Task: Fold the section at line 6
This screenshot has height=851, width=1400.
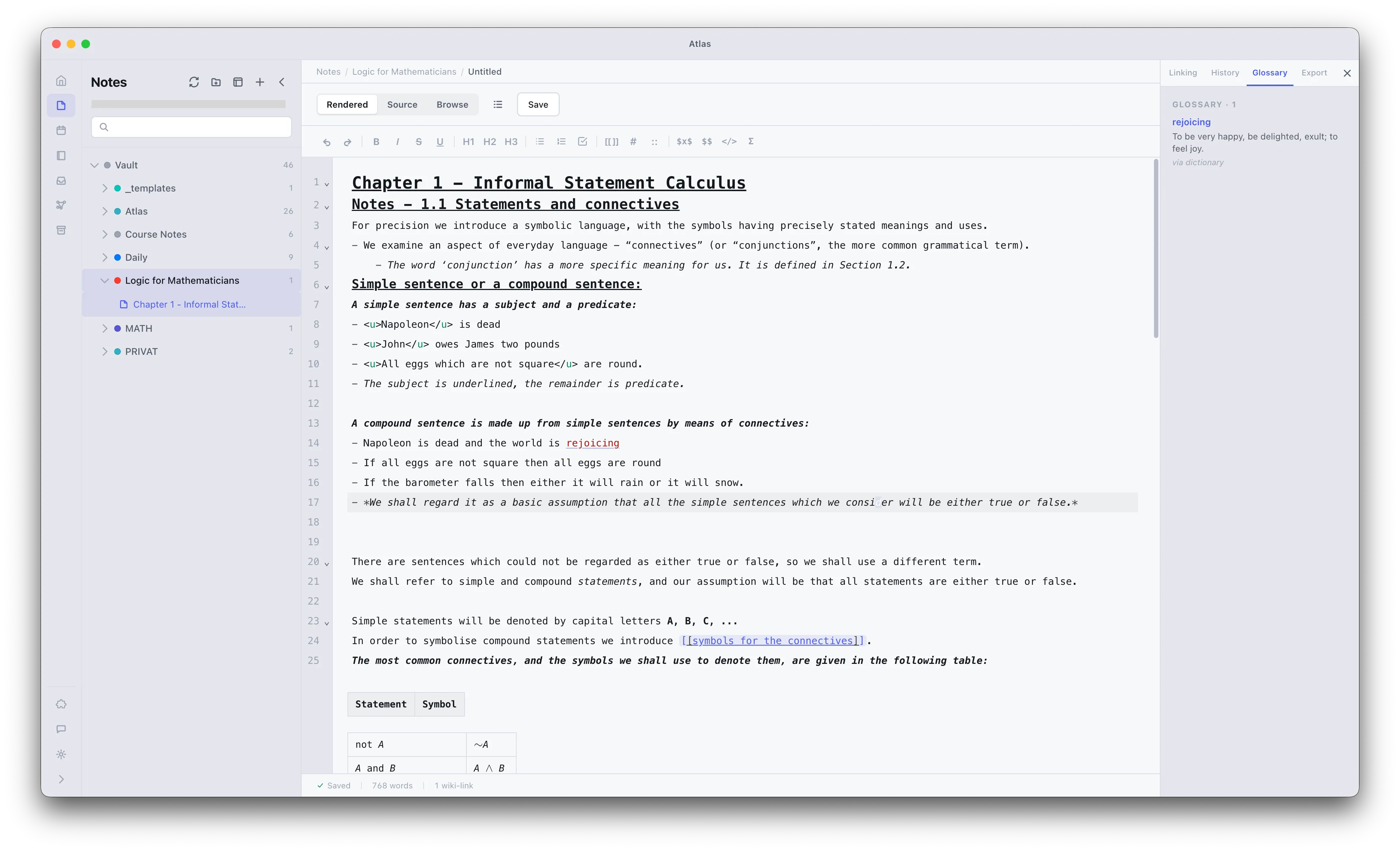Action: pos(327,287)
